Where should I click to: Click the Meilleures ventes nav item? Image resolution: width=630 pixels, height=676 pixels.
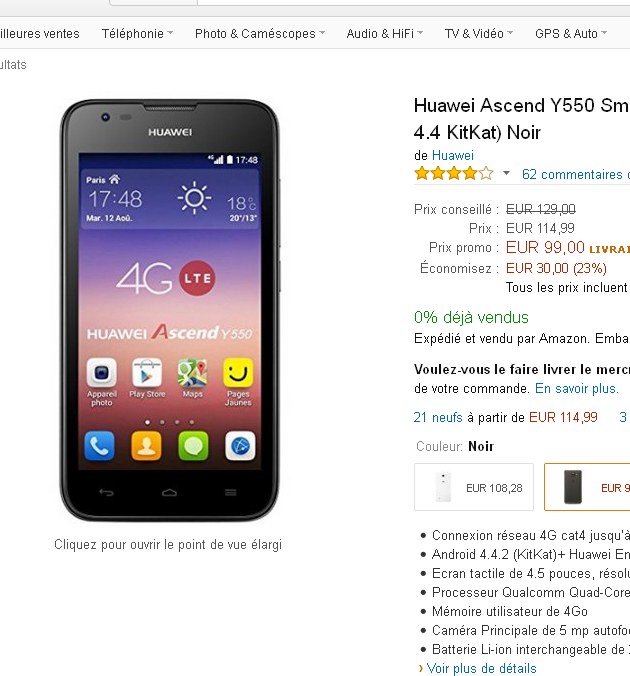pyautogui.click(x=40, y=34)
